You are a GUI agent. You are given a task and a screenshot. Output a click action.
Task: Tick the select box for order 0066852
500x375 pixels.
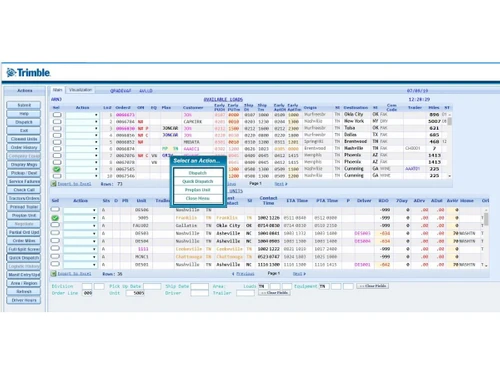click(x=57, y=142)
